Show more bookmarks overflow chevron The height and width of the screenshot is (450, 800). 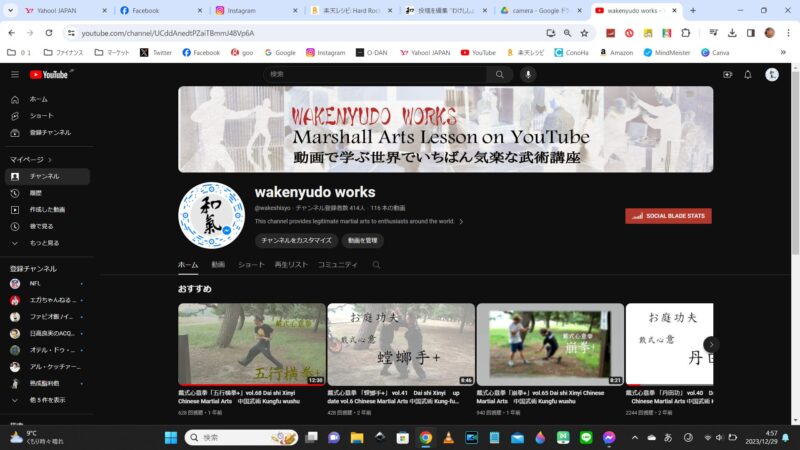pos(783,52)
